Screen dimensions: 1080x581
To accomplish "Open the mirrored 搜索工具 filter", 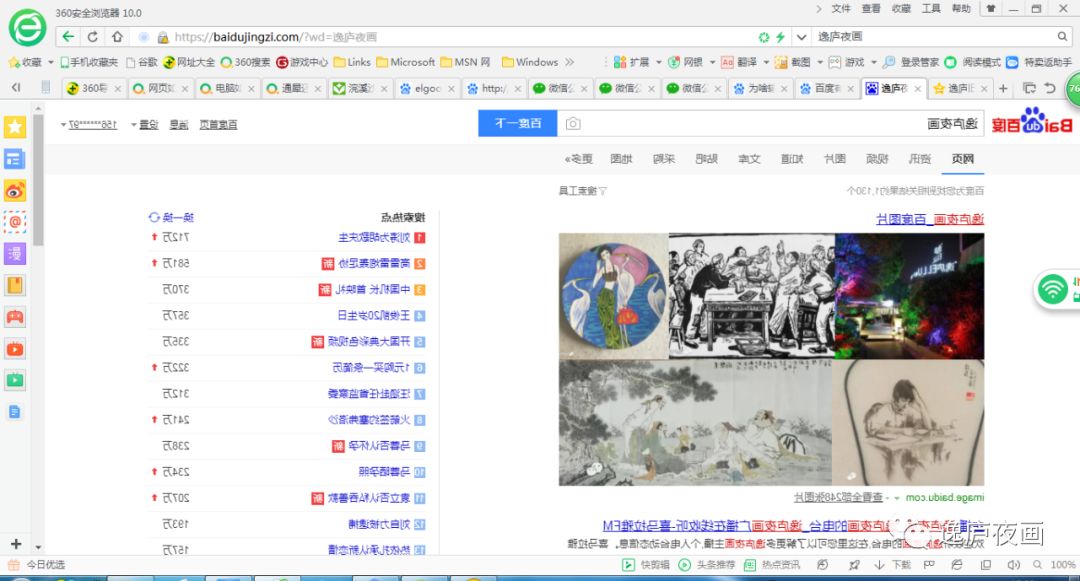I will click(583, 191).
